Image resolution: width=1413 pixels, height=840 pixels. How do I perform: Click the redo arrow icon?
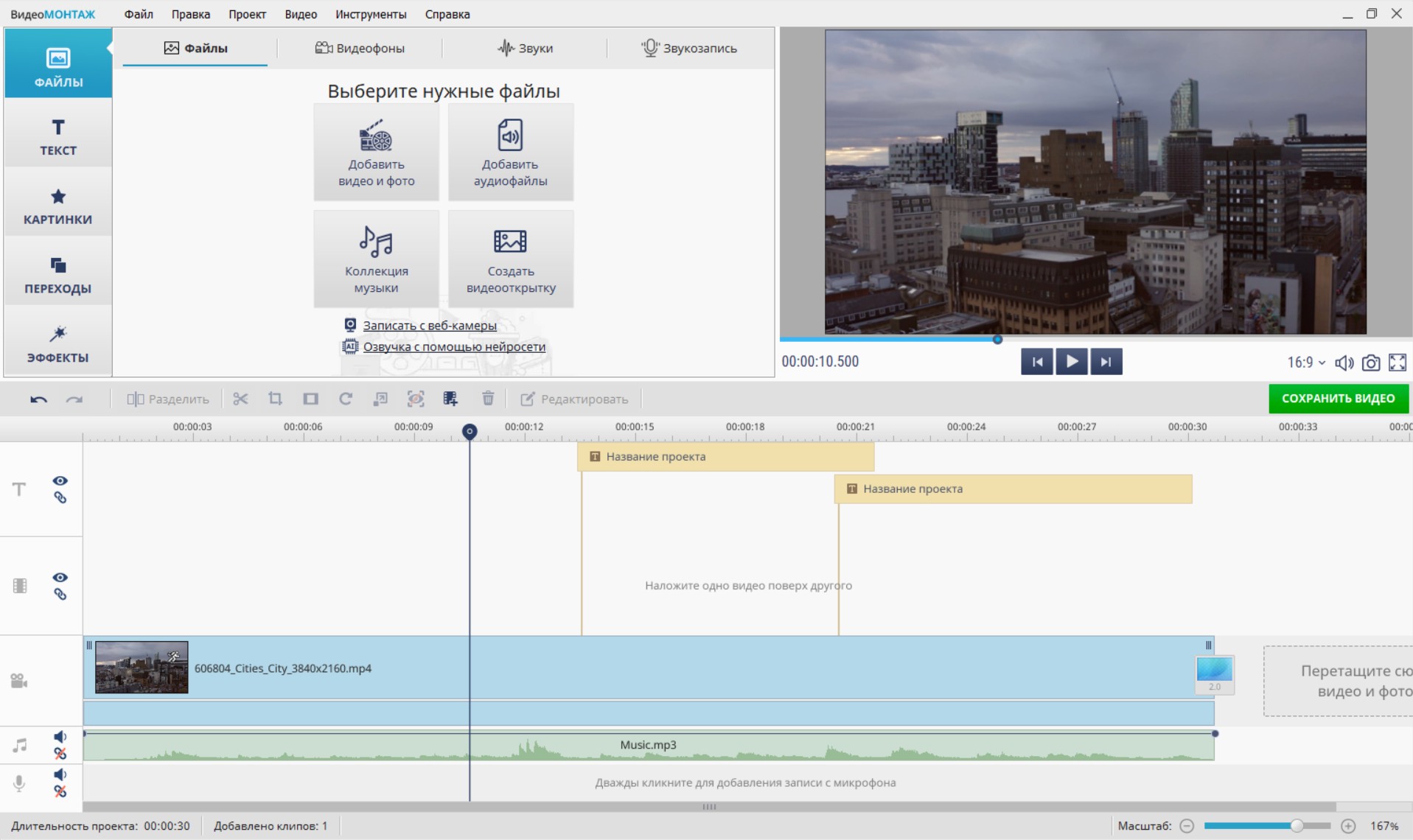74,399
